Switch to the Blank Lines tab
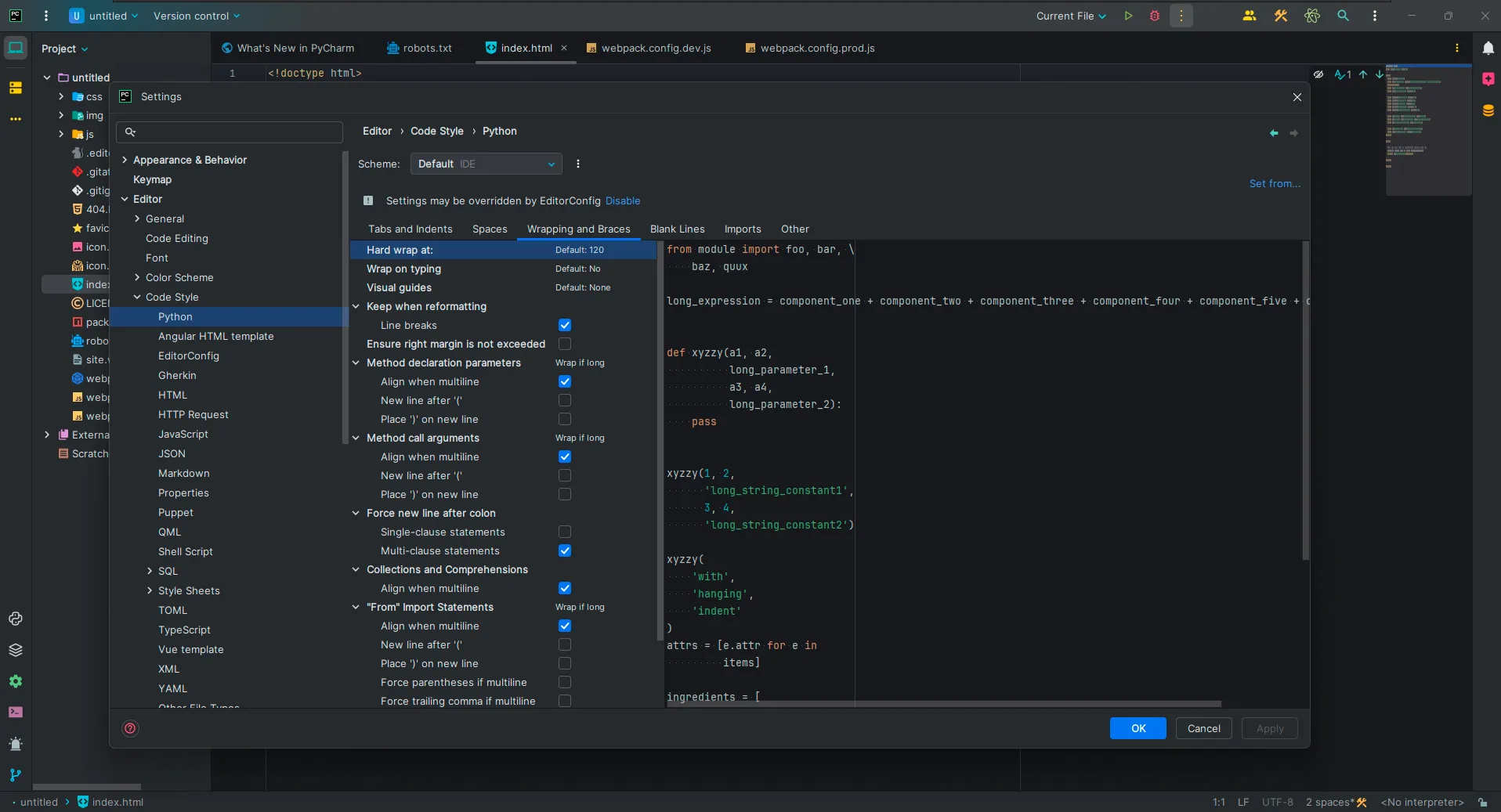 [677, 229]
